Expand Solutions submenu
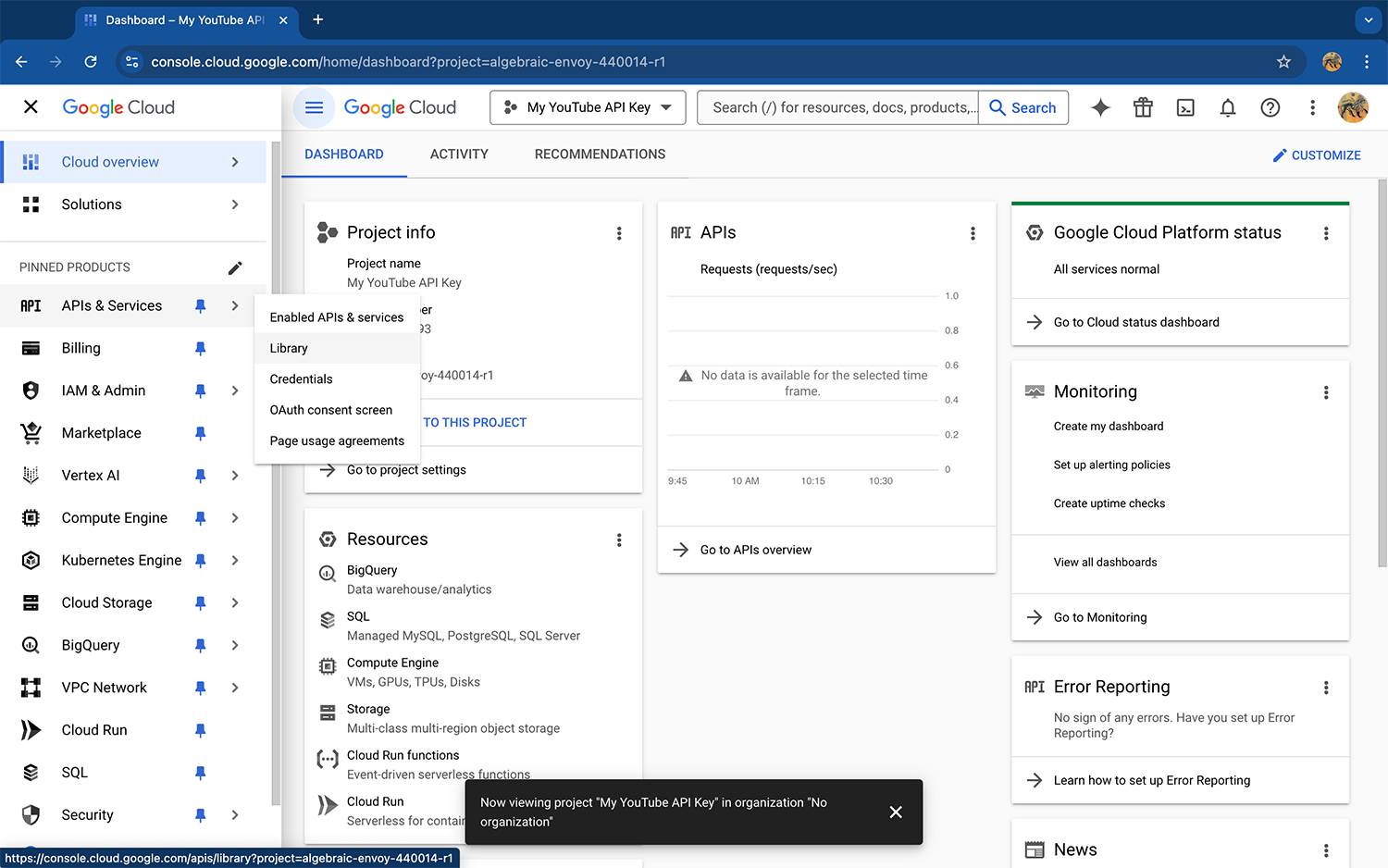This screenshot has height=868, width=1388. coord(235,205)
